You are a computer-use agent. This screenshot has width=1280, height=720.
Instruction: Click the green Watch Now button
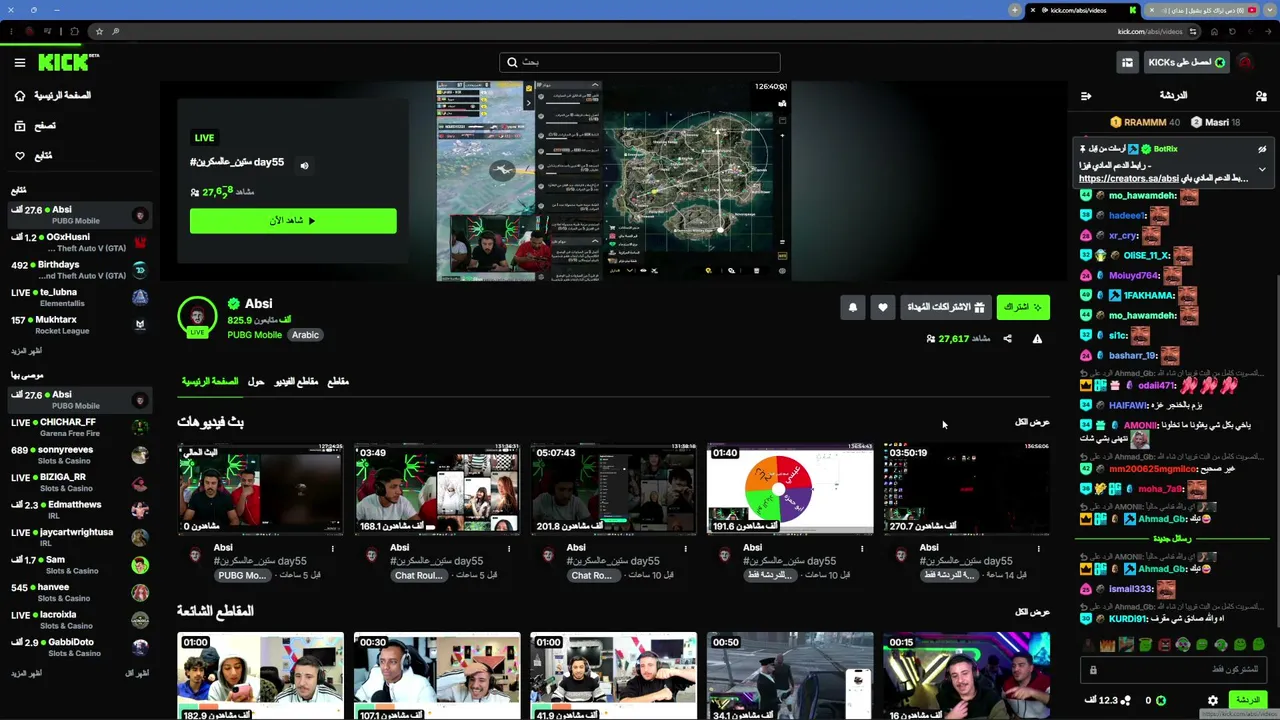(293, 221)
